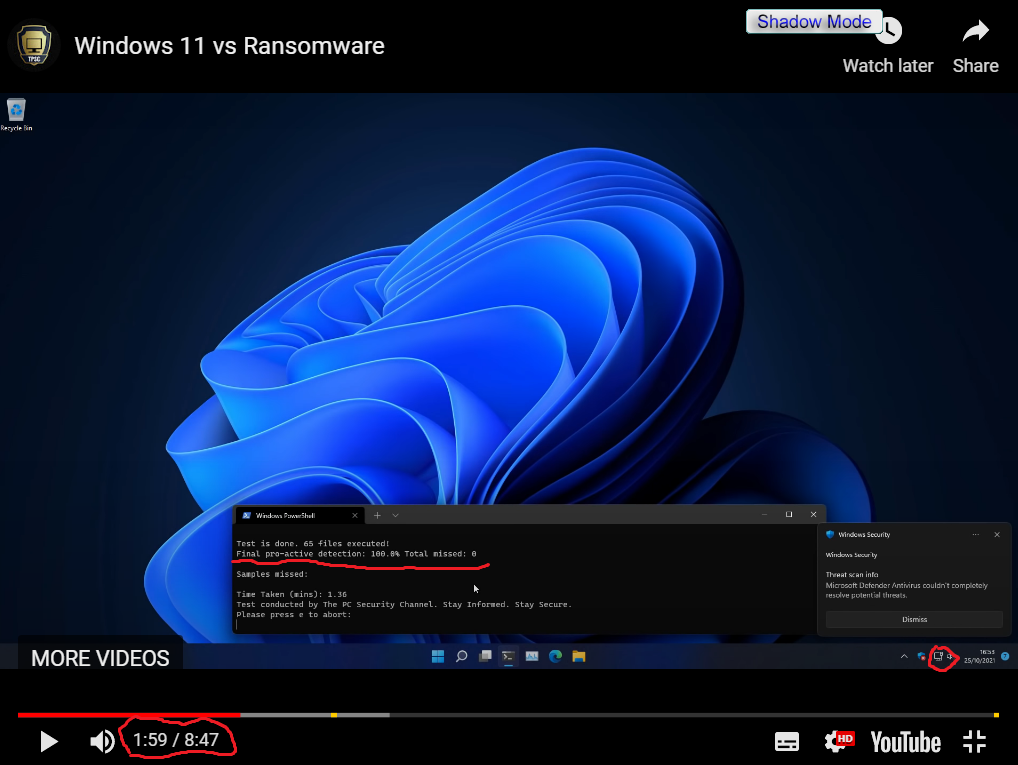
Task: Click the Windows Security shield icon in toast
Action: pyautogui.click(x=830, y=534)
